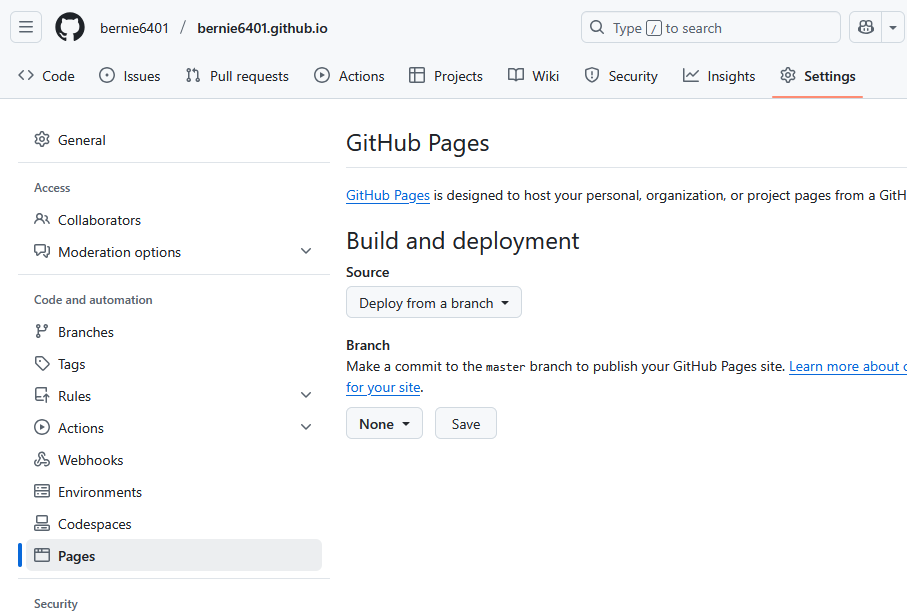Open the Copilot chat icon
This screenshot has width=907, height=616.
tap(865, 27)
